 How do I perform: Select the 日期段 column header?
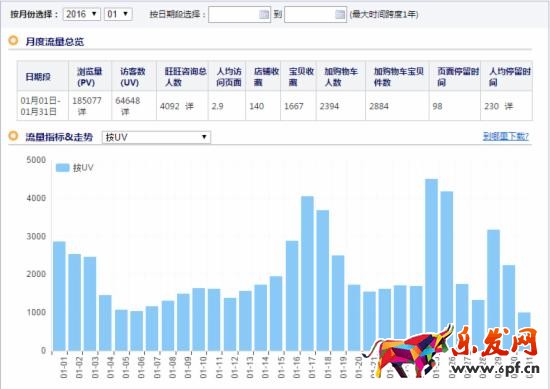tap(42, 76)
